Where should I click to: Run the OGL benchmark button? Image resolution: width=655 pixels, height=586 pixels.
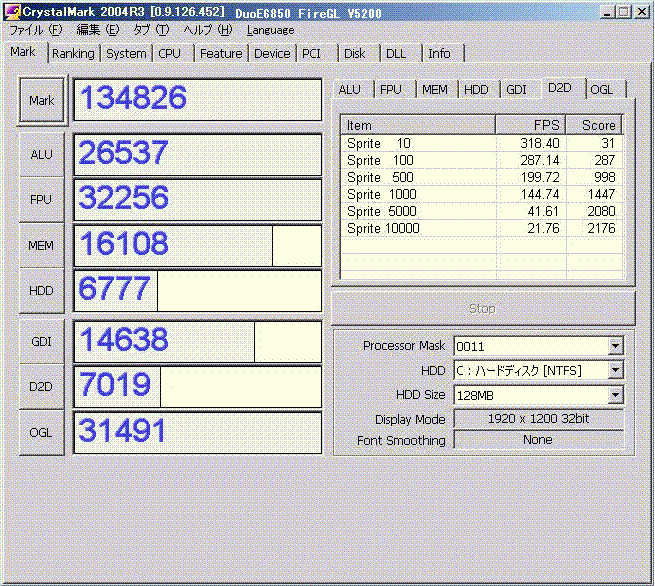click(x=42, y=433)
